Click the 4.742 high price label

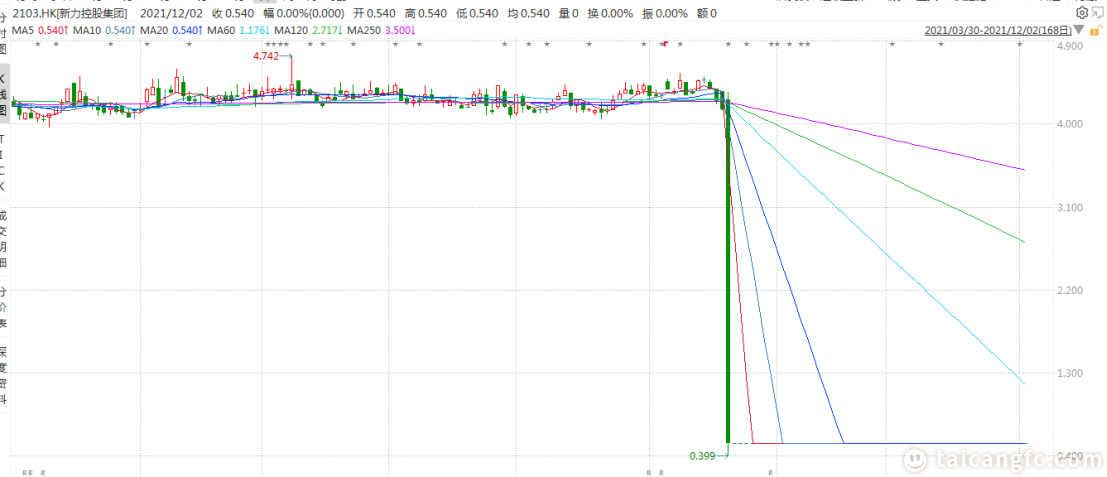pyautogui.click(x=266, y=56)
